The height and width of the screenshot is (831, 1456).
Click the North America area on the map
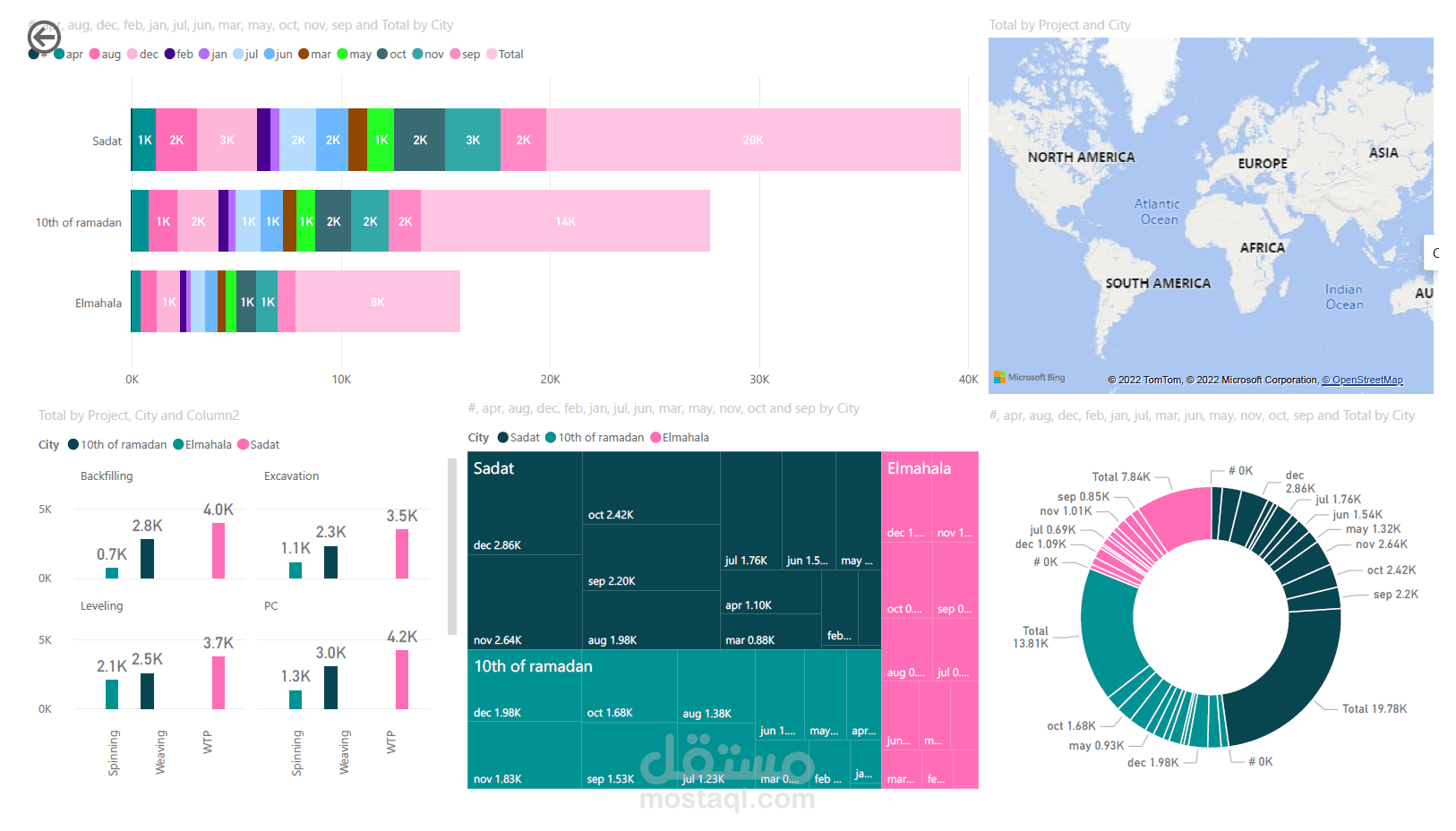pos(1081,157)
